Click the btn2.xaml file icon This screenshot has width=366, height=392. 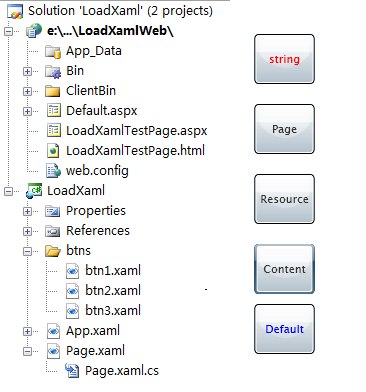click(x=72, y=291)
